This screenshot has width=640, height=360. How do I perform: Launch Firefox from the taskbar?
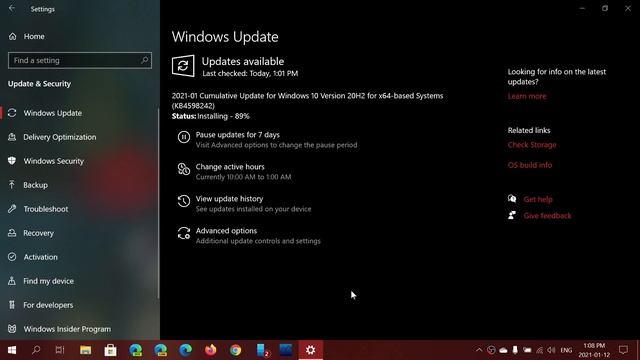(211, 350)
